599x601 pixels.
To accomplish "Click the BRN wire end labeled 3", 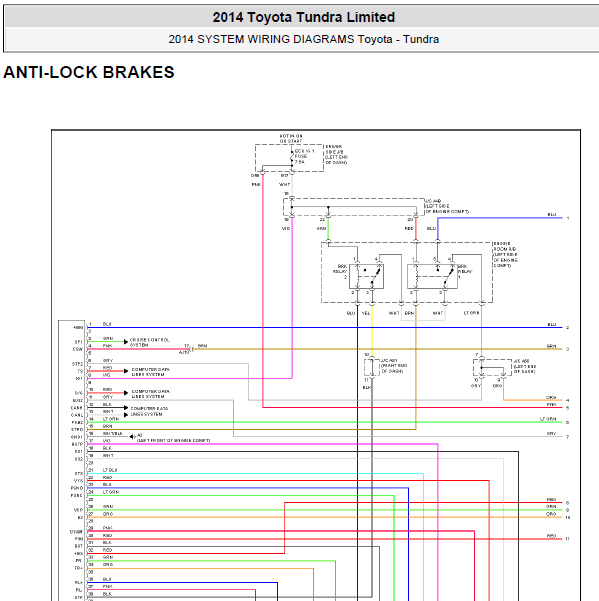I will pos(568,349).
